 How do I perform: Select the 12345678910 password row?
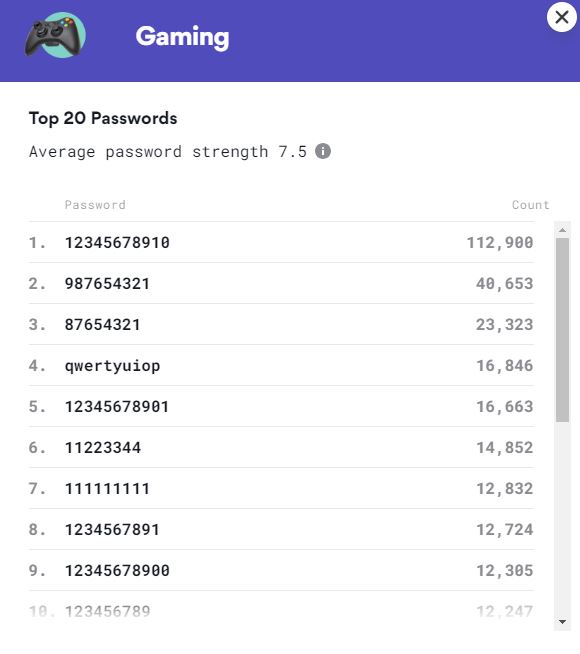point(281,242)
